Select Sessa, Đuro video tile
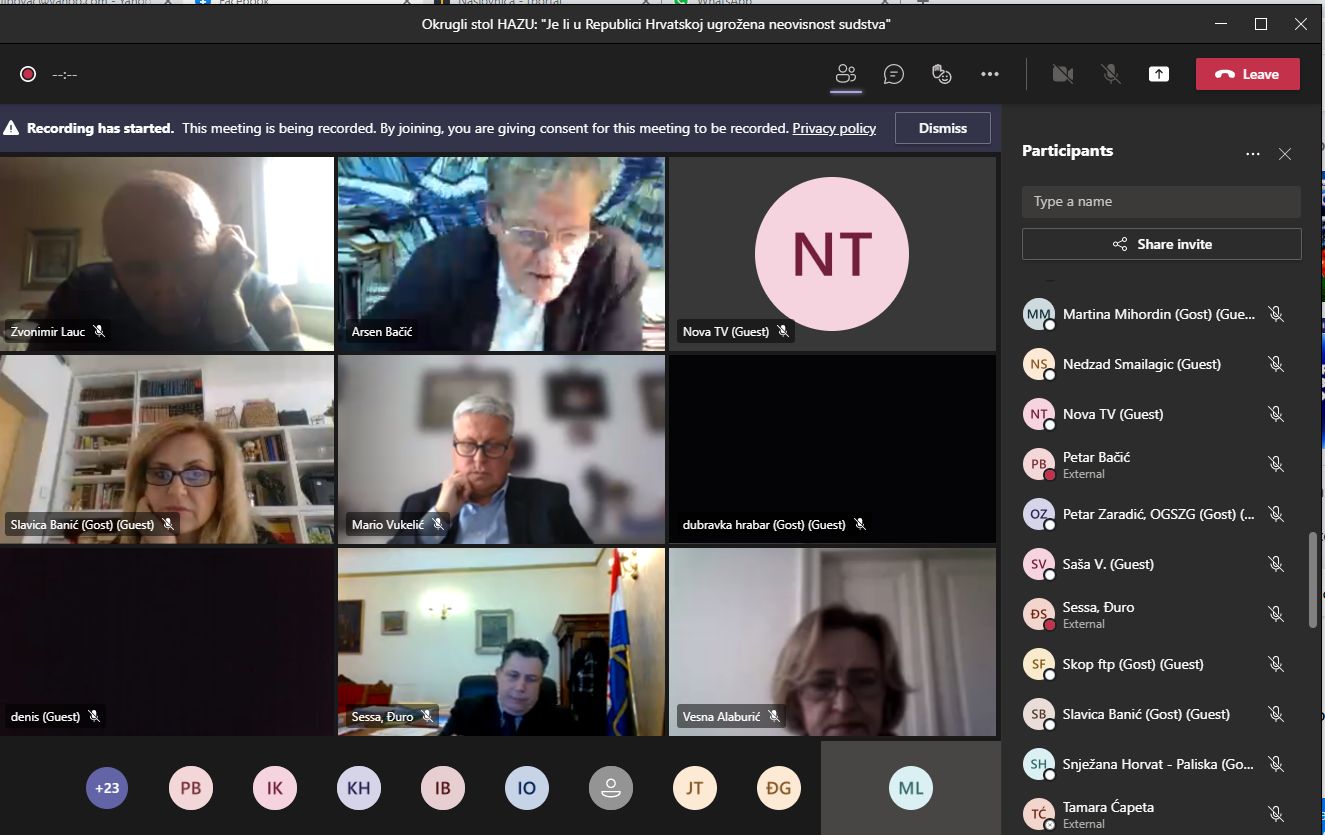This screenshot has width=1325, height=835. coord(501,642)
